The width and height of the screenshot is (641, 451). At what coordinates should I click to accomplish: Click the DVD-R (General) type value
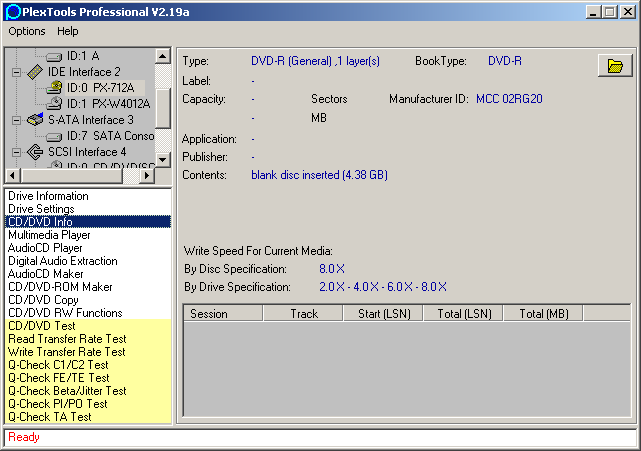tap(315, 61)
